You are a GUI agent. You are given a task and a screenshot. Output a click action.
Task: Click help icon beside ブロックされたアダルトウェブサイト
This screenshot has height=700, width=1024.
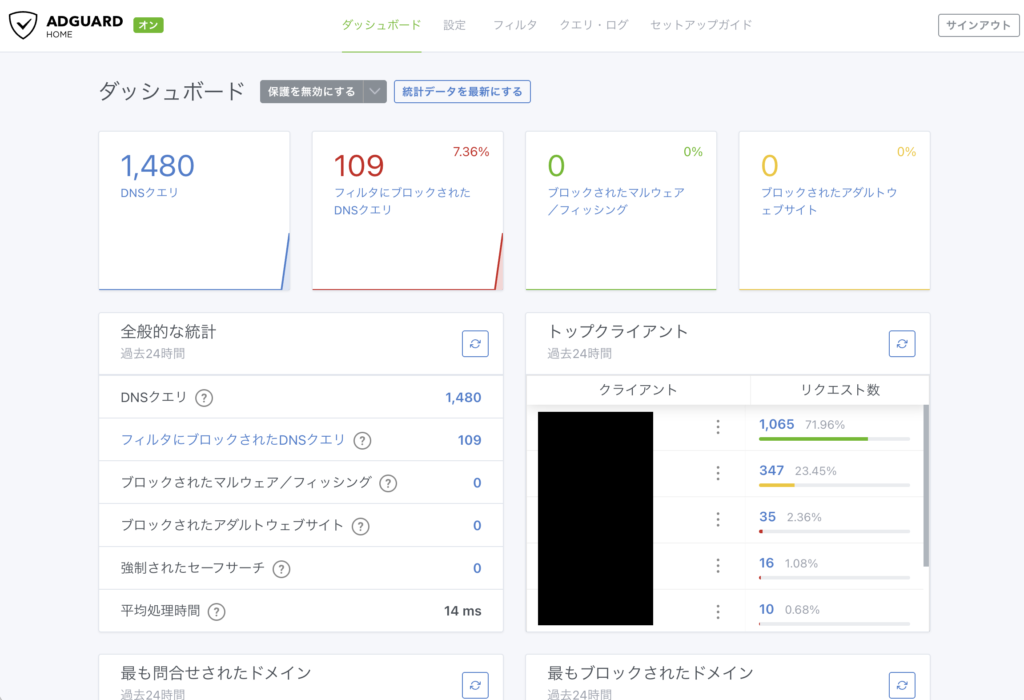coord(360,526)
